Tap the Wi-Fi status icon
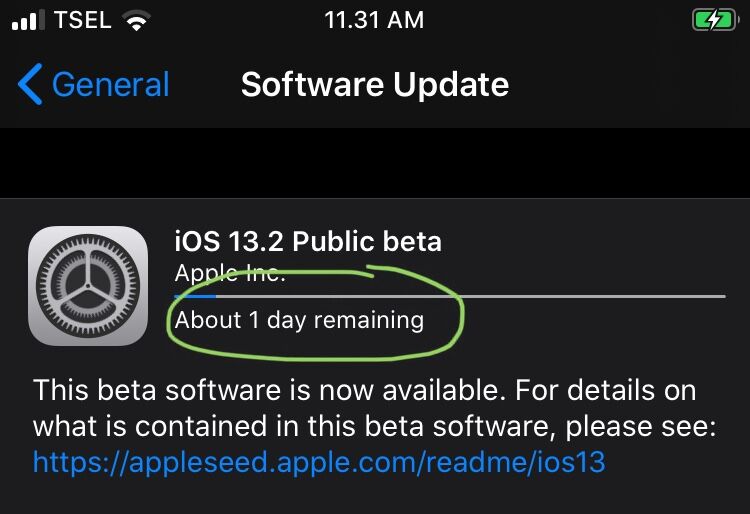750x514 pixels. pos(136,21)
